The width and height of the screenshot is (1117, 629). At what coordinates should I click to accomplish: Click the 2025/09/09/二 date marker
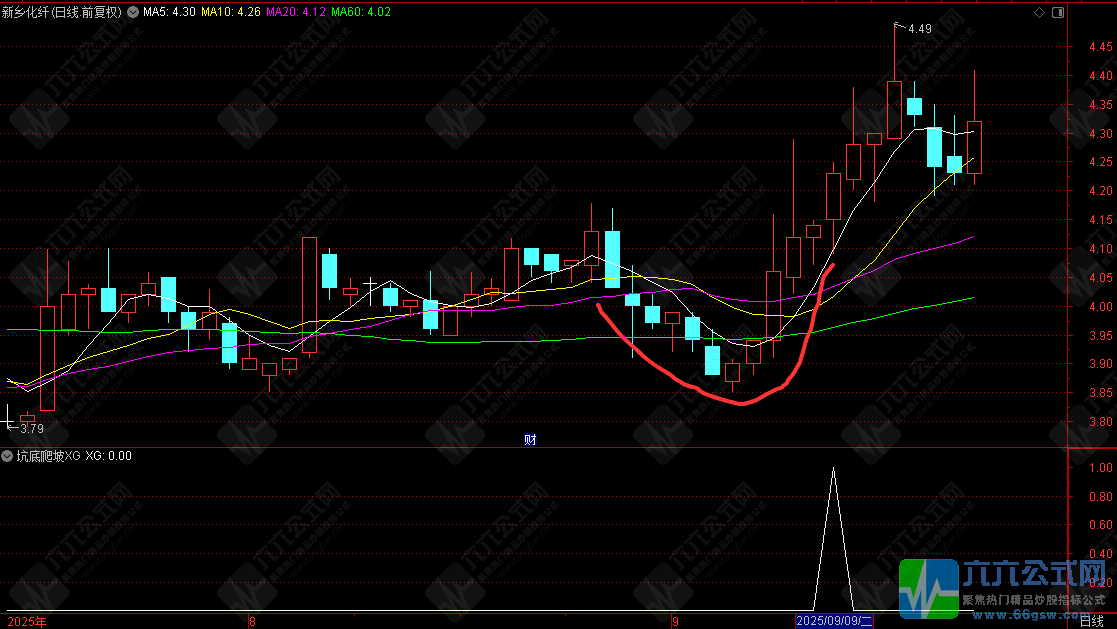(834, 621)
